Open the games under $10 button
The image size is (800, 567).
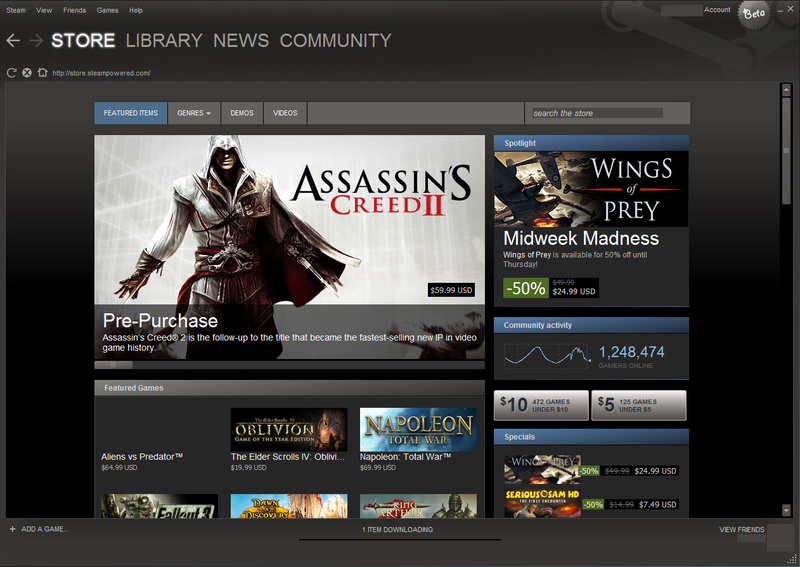tap(541, 406)
